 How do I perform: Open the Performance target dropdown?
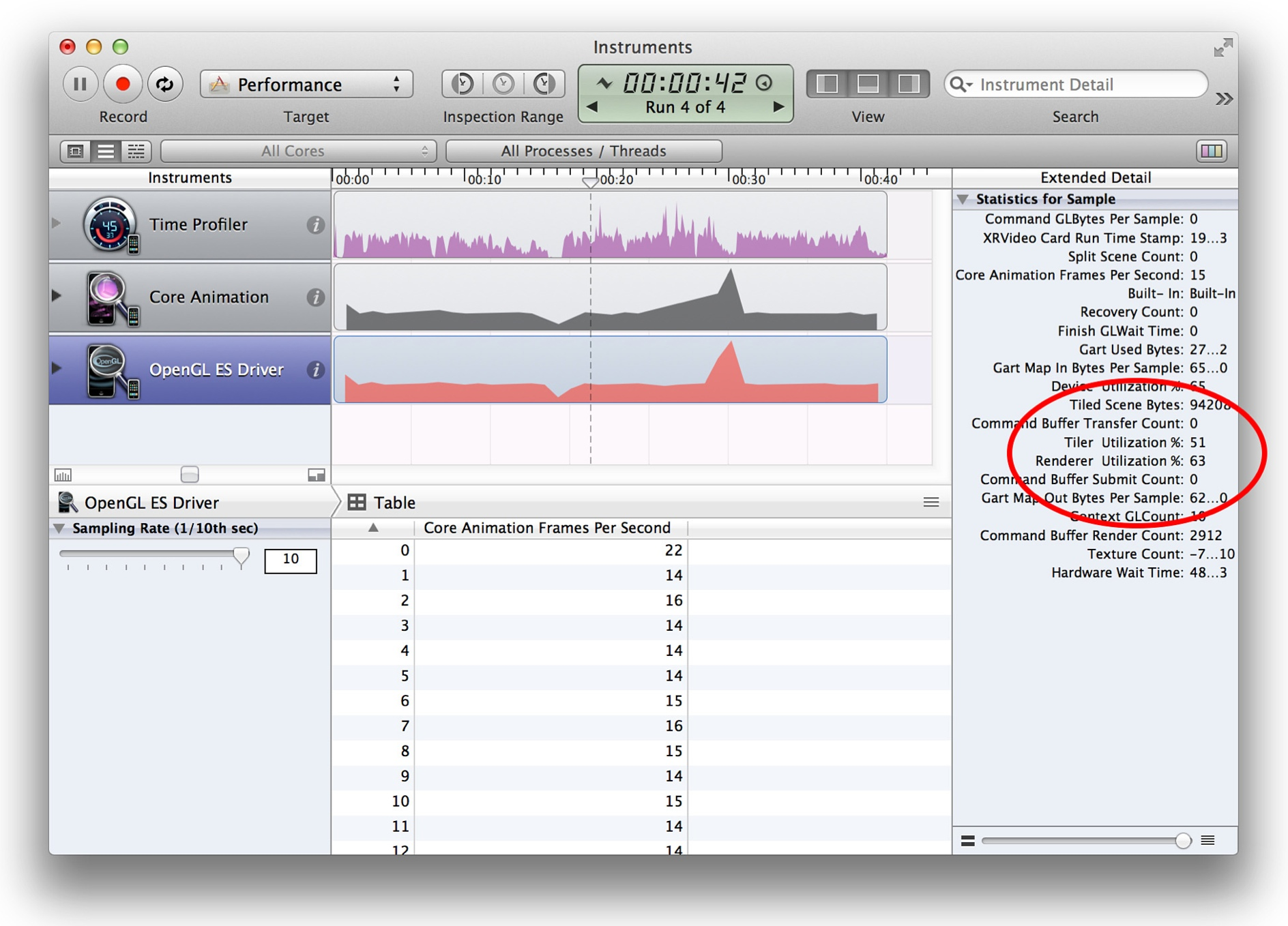306,84
